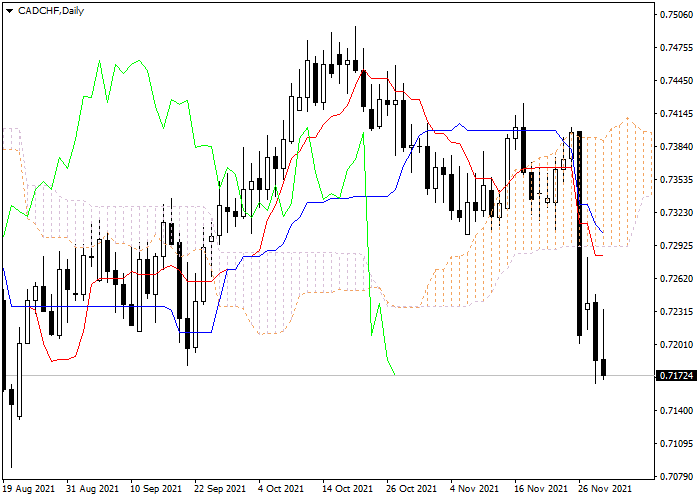
Task: Select the 4 Nov 2021 date label
Action: (475, 489)
